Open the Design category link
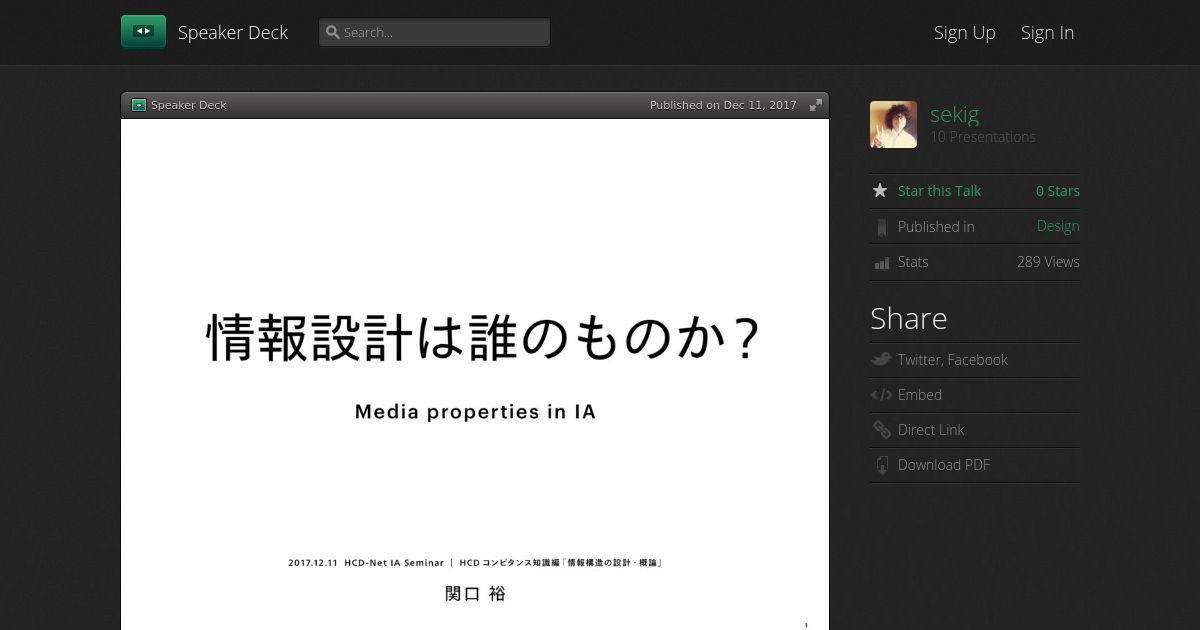 pos(1058,226)
